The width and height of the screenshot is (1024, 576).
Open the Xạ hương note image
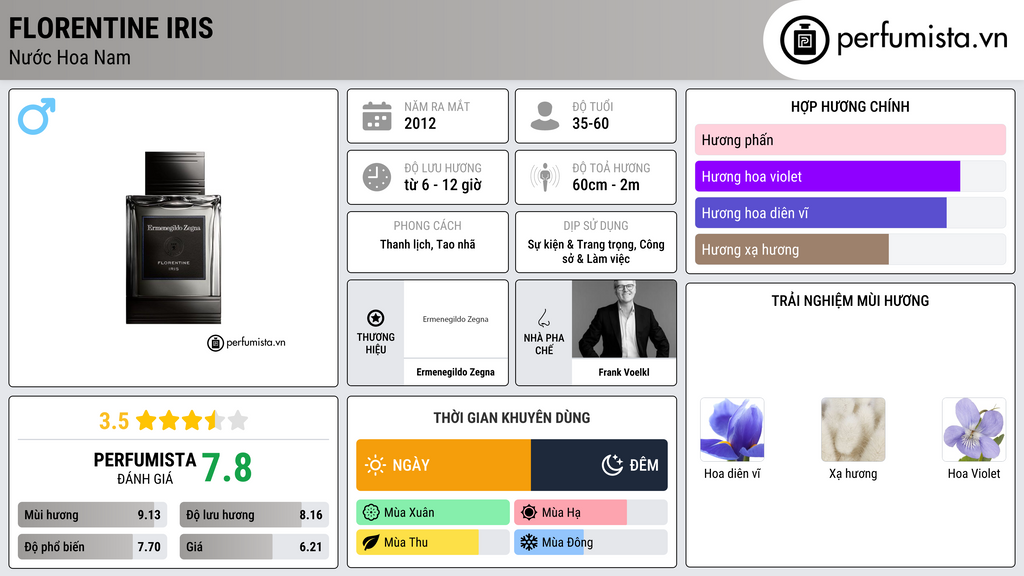(853, 430)
